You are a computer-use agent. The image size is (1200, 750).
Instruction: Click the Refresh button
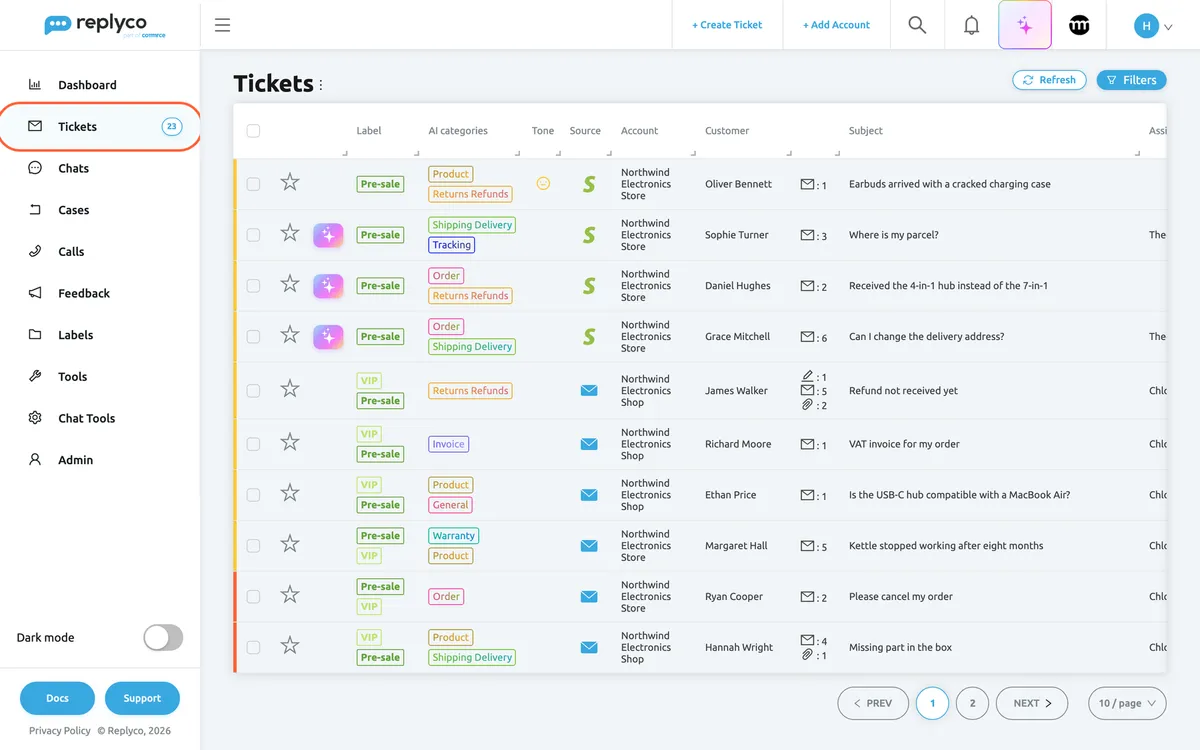pos(1049,80)
